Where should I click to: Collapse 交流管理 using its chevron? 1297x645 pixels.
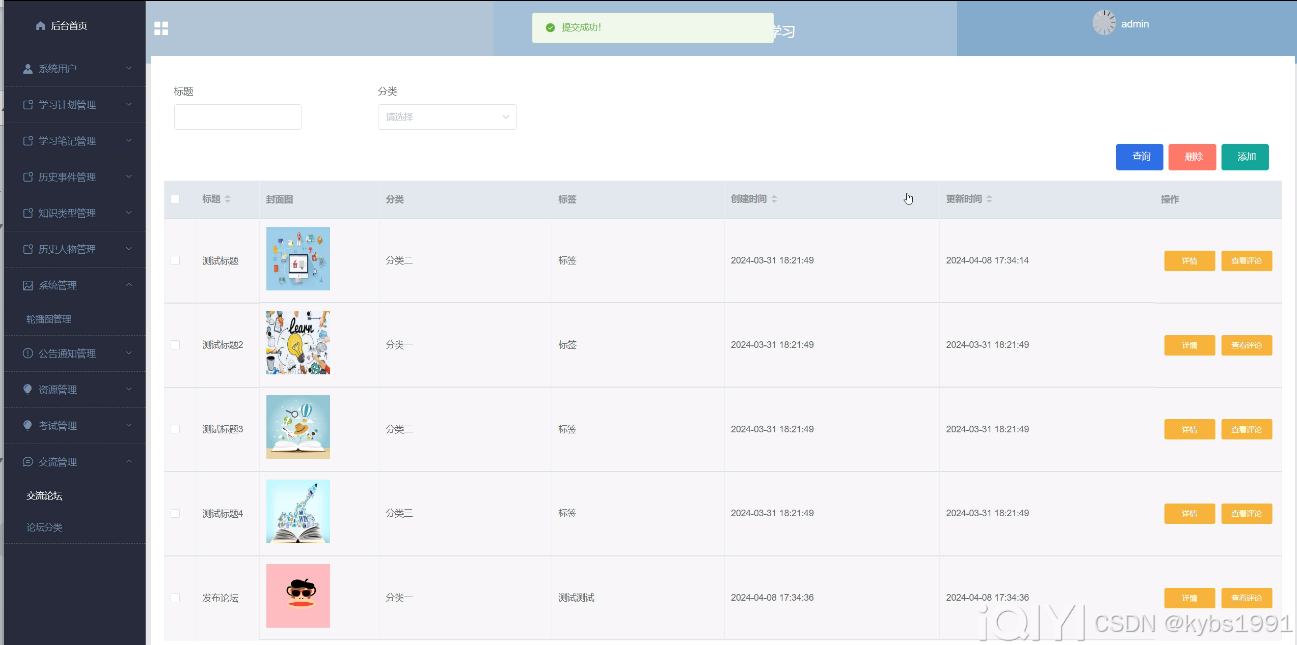(x=129, y=461)
